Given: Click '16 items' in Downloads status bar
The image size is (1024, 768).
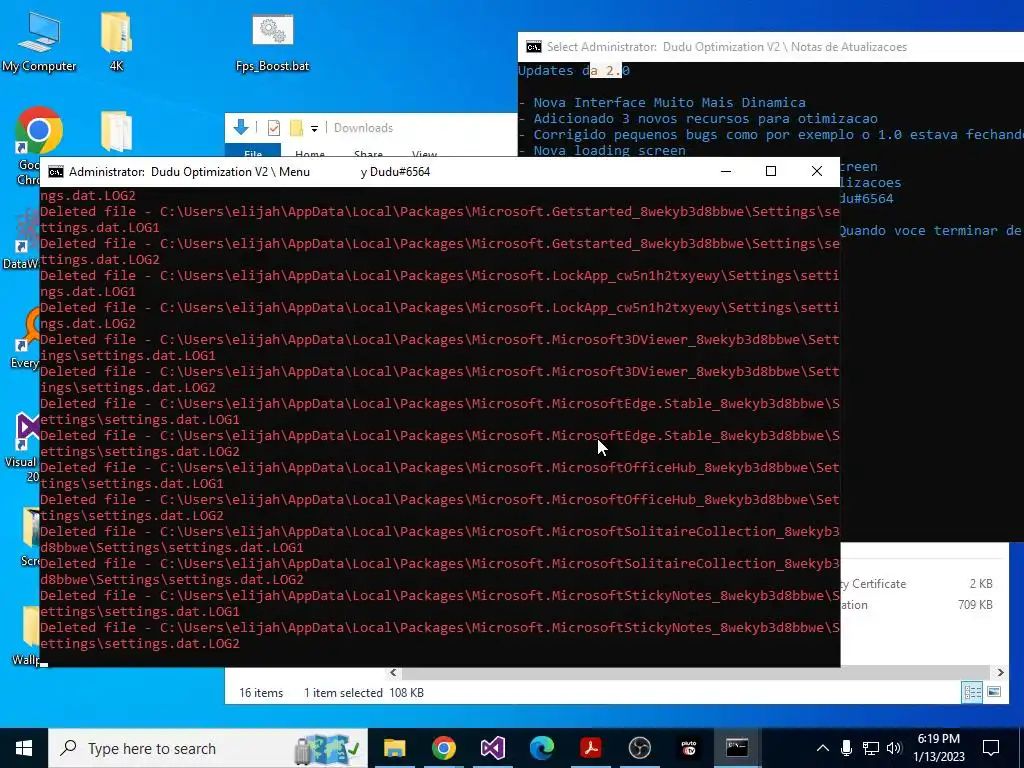Looking at the screenshot, I should 261,693.
